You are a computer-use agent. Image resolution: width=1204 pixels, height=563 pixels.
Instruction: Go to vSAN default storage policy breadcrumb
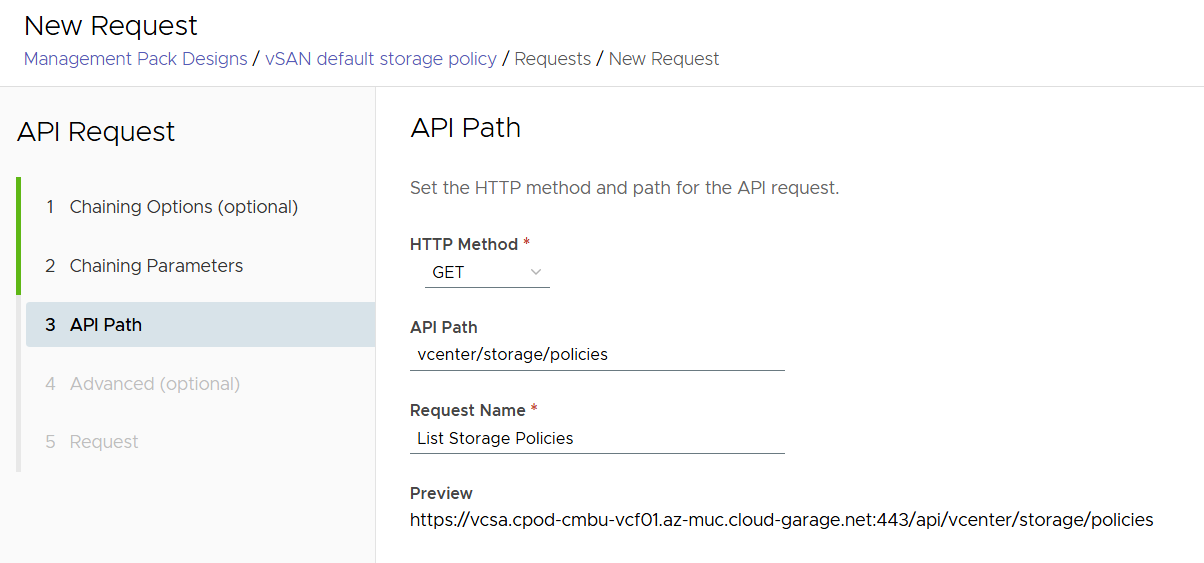pyautogui.click(x=381, y=59)
